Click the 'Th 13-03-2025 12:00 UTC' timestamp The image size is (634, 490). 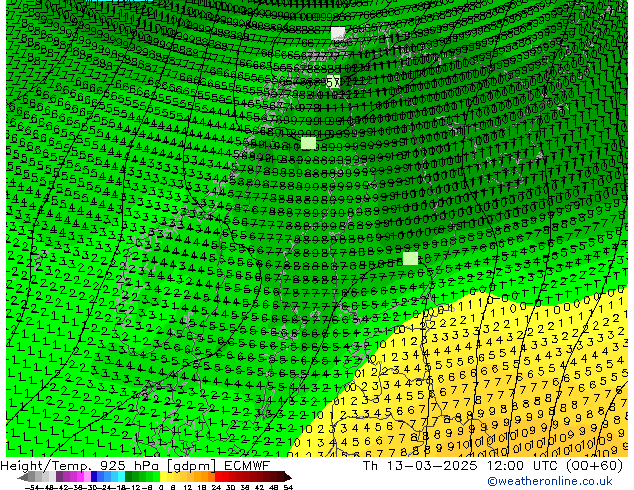click(461, 465)
